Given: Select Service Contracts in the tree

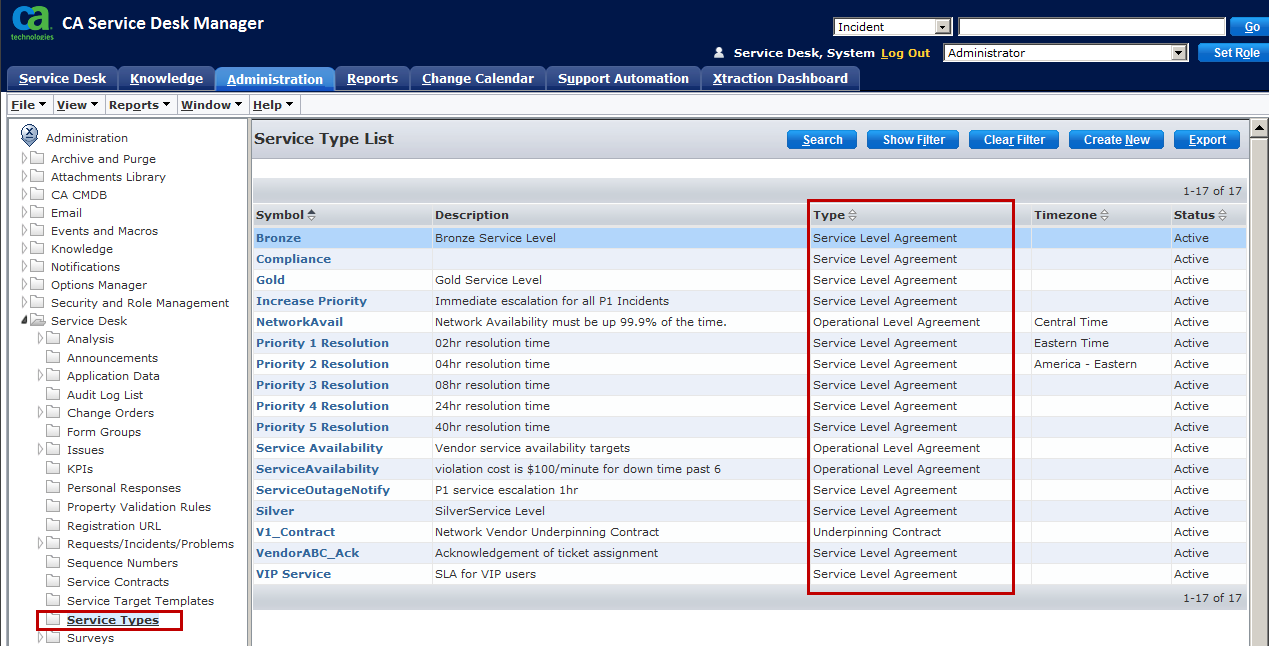Looking at the screenshot, I should [118, 582].
